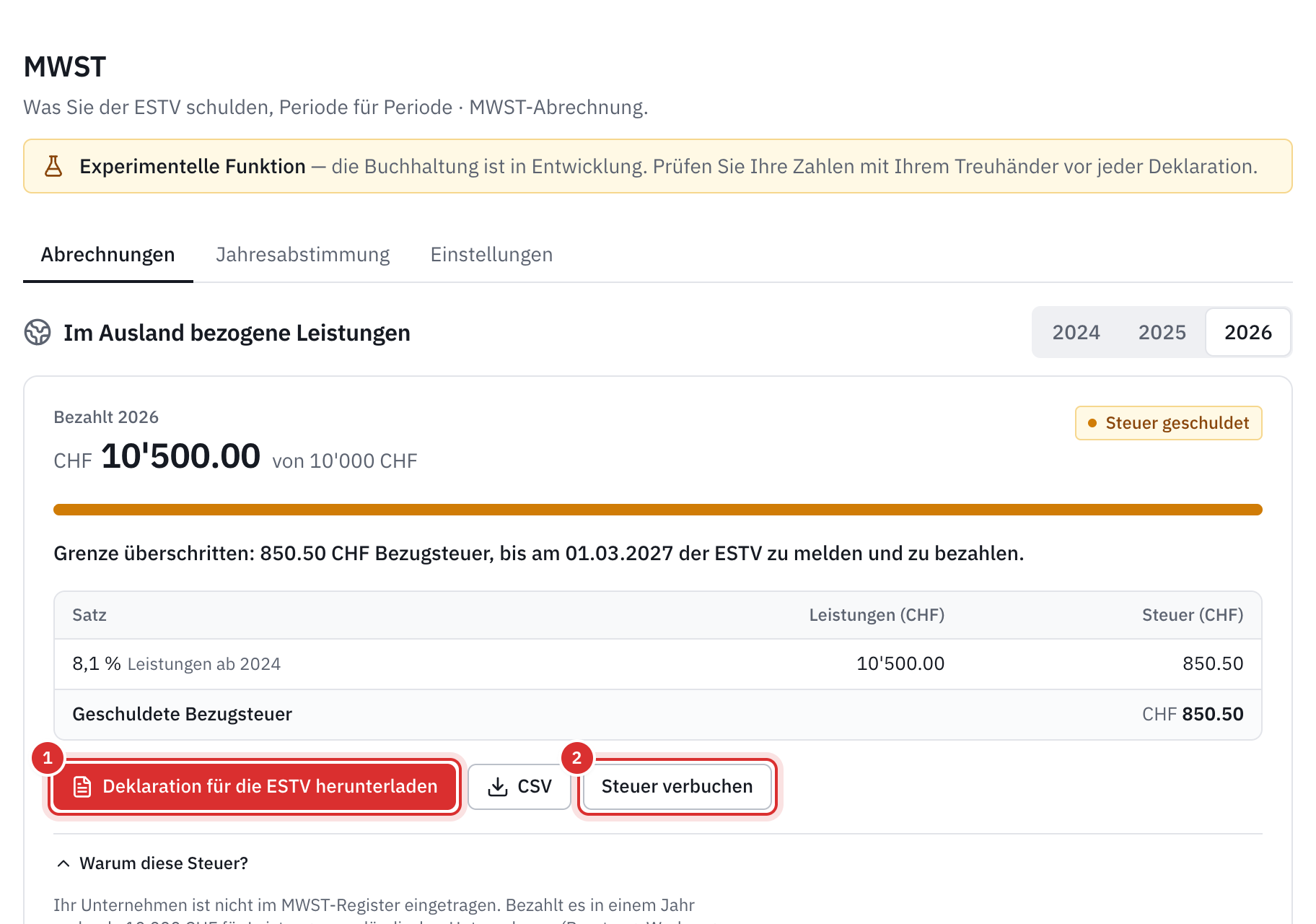
Task: Click the Geschuldete Bezugsteuer row label
Action: (183, 715)
